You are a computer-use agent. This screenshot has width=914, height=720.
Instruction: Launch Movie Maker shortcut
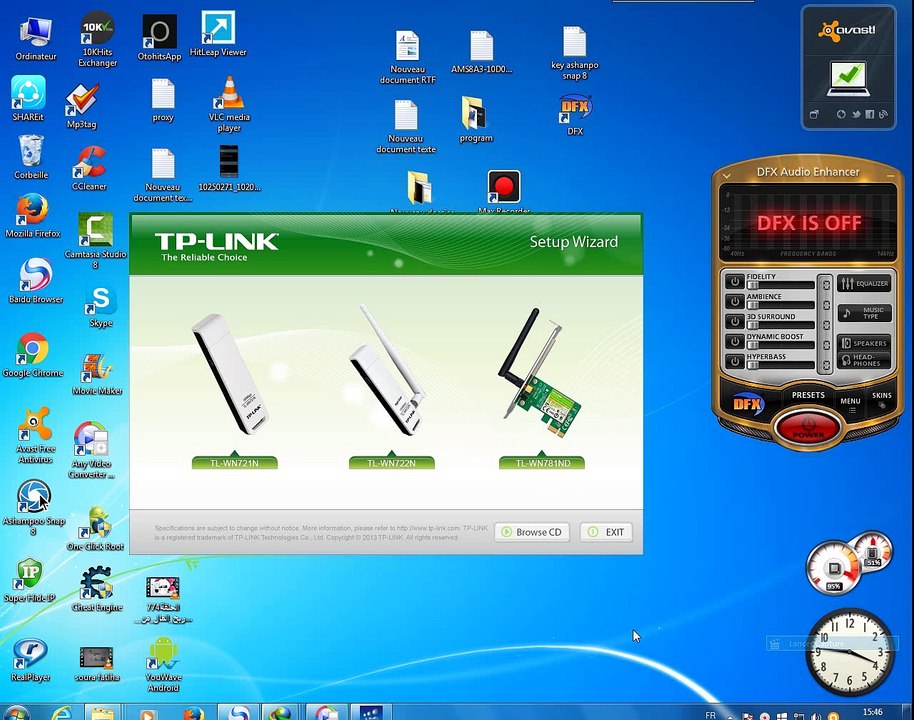pos(97,374)
